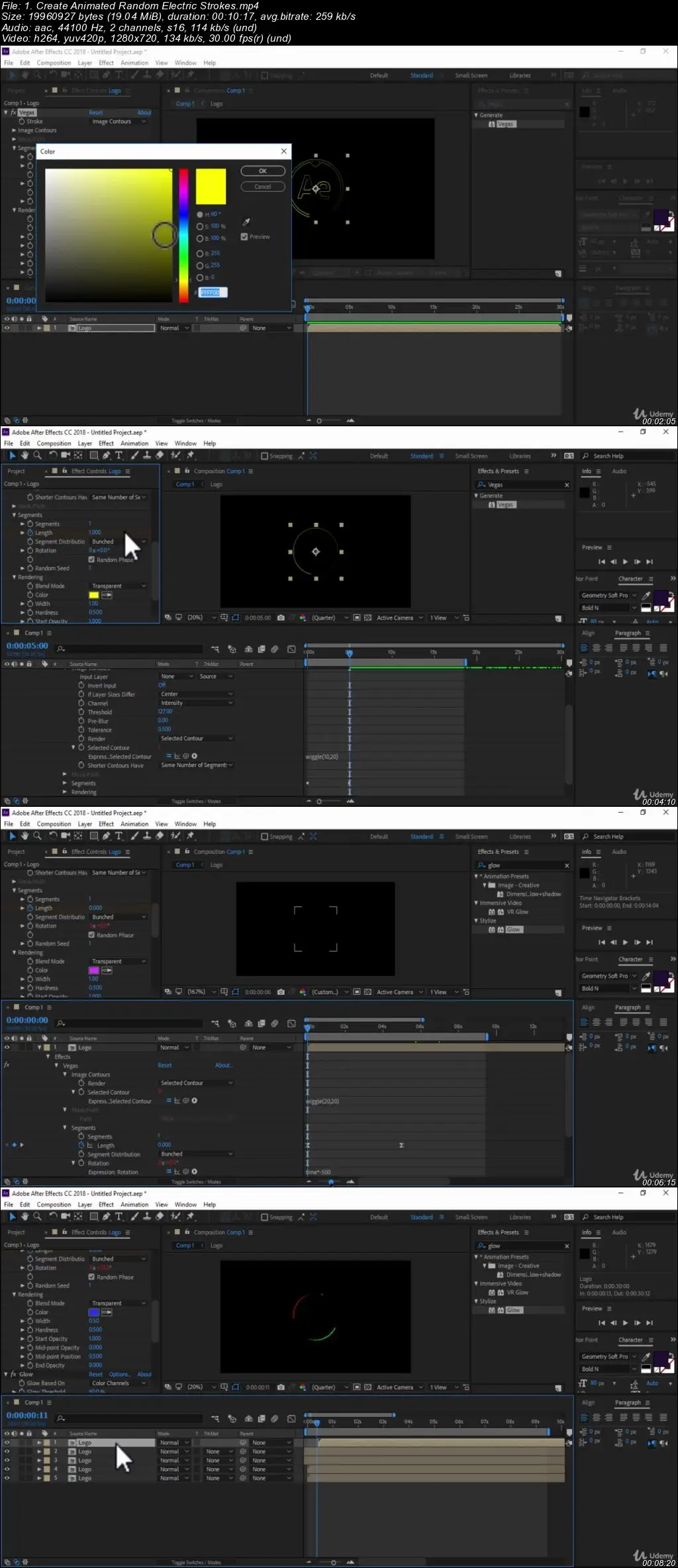The width and height of the screenshot is (678, 1568).
Task: Hide Logo layer 3 in the 00:08:20 timeline
Action: (7, 1460)
